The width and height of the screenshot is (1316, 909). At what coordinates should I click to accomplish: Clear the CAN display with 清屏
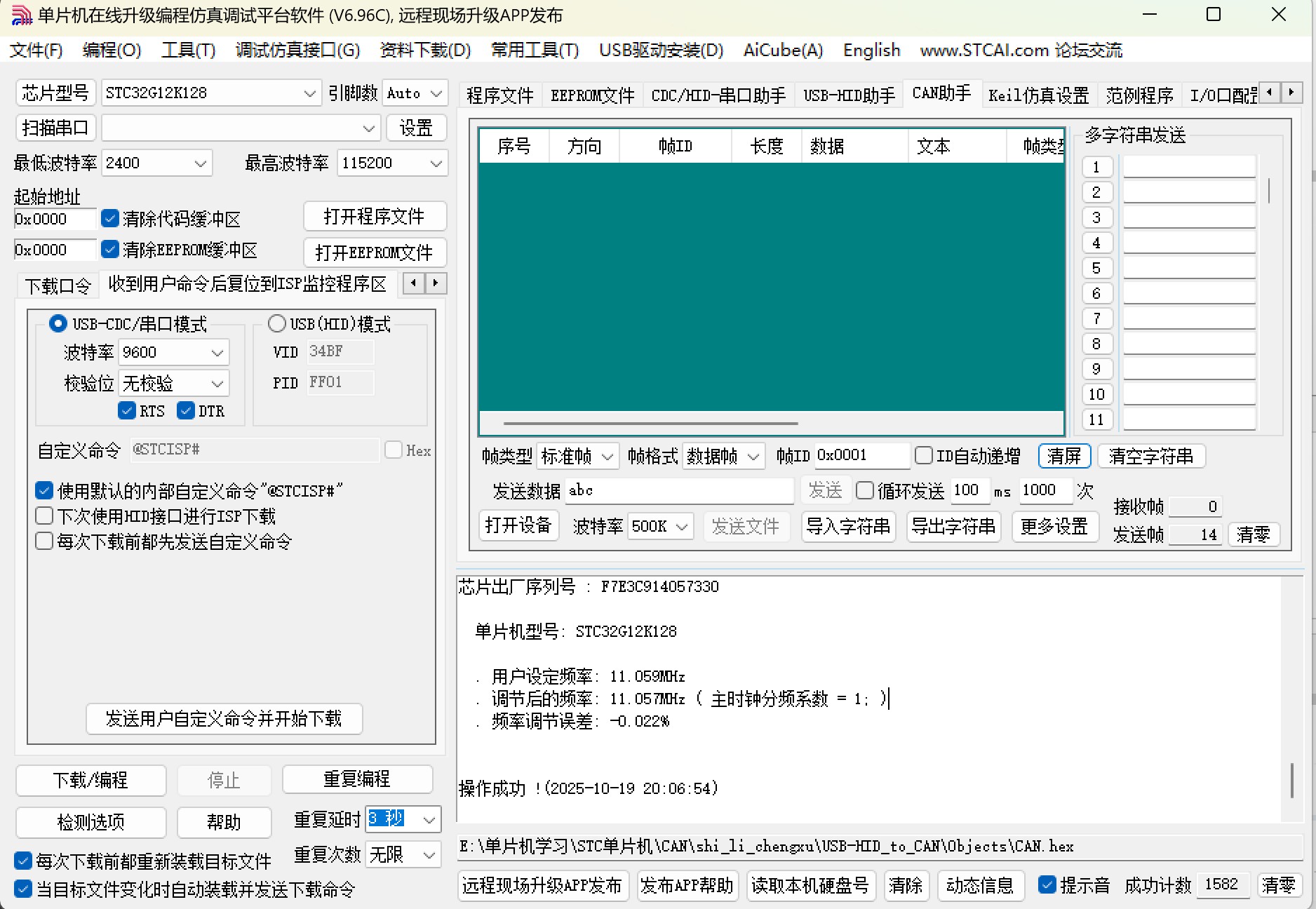coord(1063,455)
